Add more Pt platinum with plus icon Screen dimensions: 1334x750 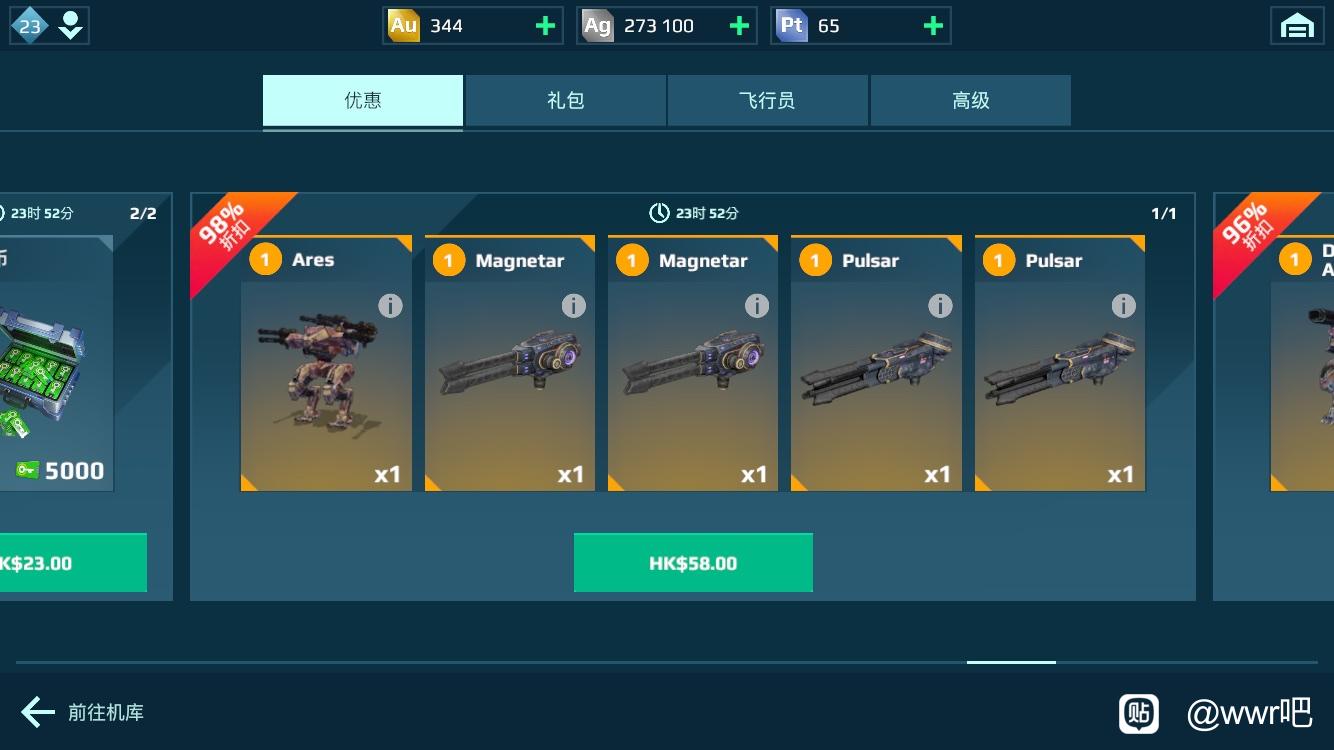933,26
